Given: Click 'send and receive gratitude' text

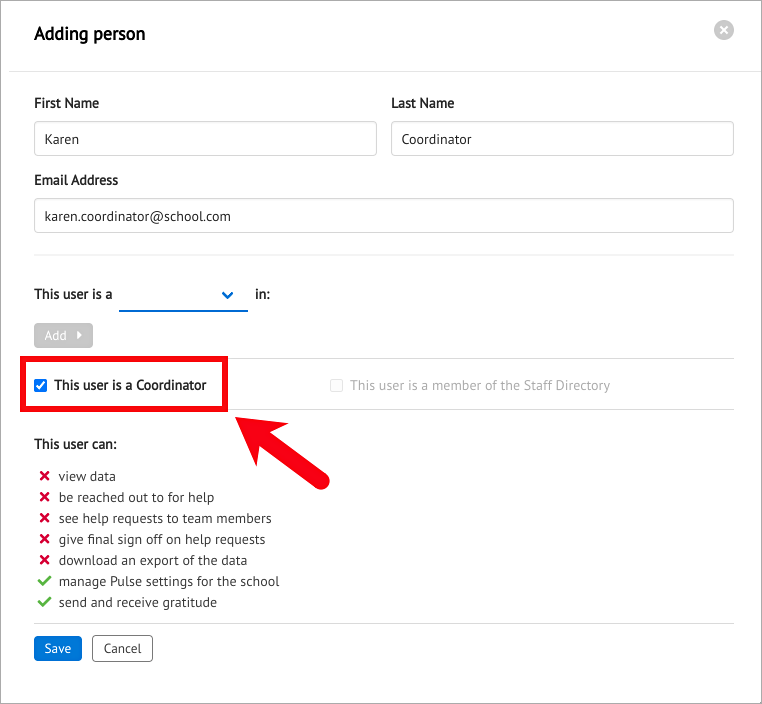Looking at the screenshot, I should [x=138, y=602].
